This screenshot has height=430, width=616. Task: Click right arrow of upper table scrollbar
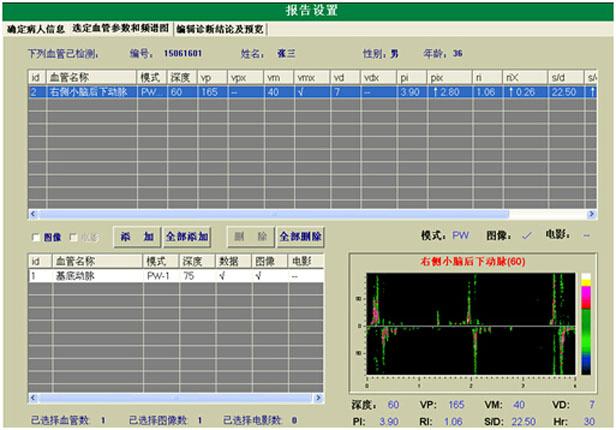(592, 214)
